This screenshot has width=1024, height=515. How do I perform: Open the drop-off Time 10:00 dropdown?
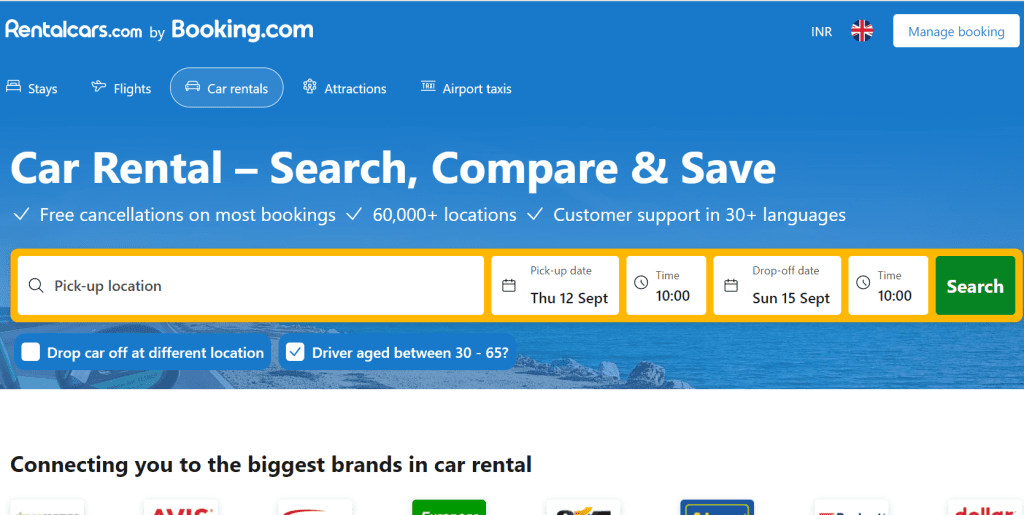click(x=888, y=285)
